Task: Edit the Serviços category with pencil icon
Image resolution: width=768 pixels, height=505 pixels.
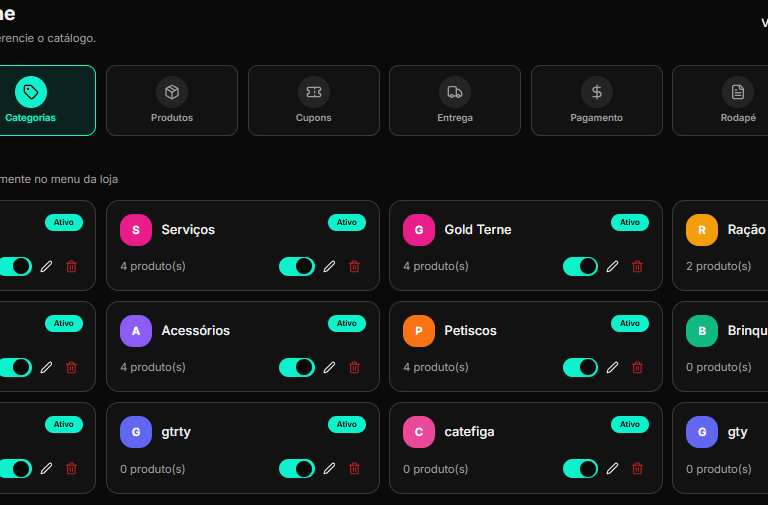Action: (330, 266)
